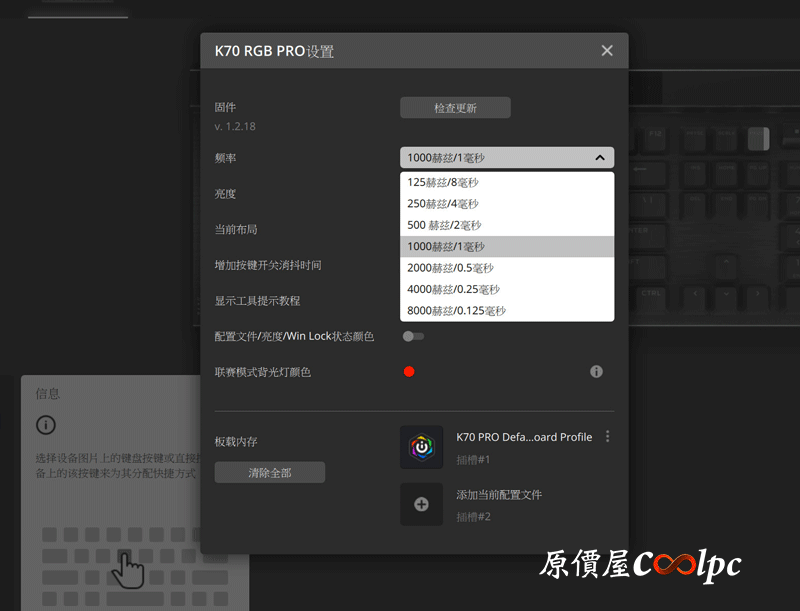Choose 500 赫兹/2毫秒 option
The height and width of the screenshot is (611, 800).
507,225
